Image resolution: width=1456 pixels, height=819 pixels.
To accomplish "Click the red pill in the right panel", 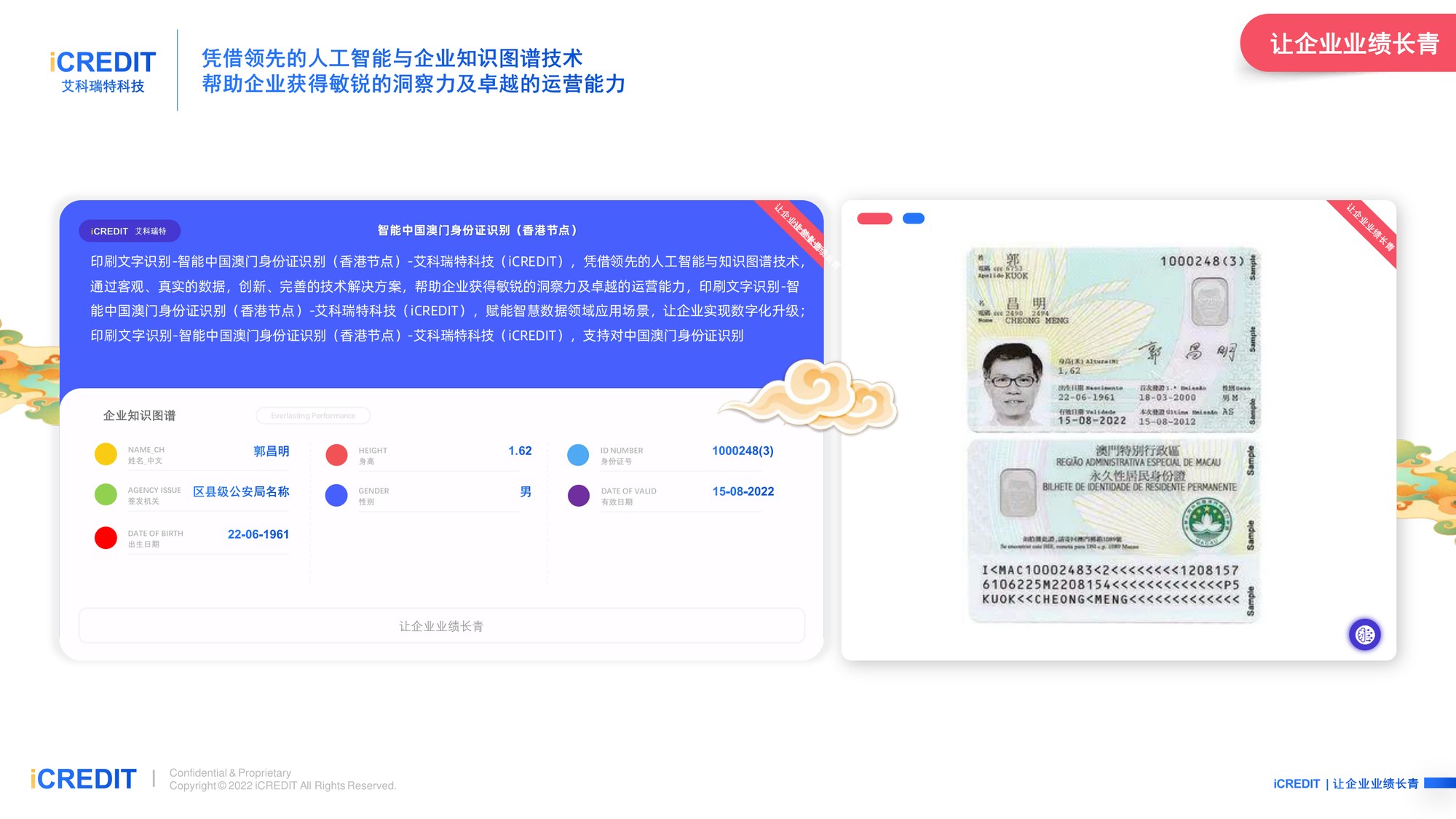I will pos(874,218).
